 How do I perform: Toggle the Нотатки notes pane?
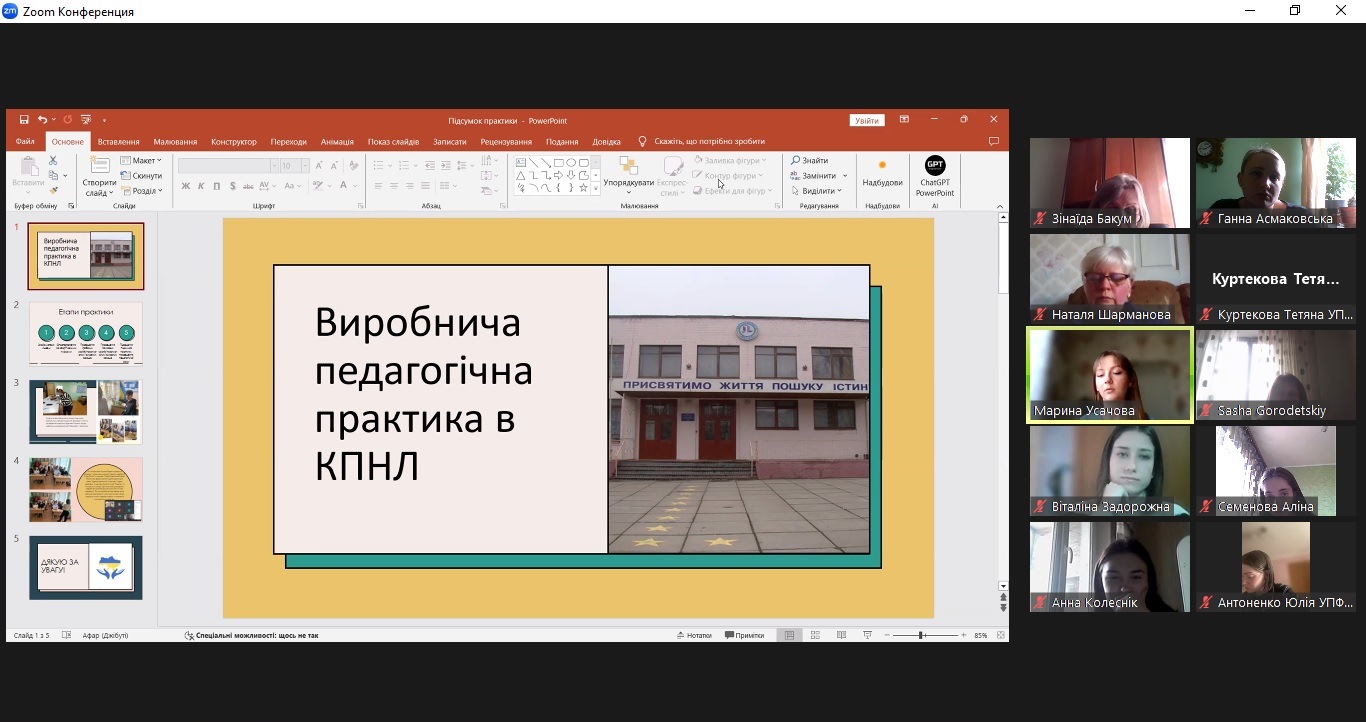694,635
